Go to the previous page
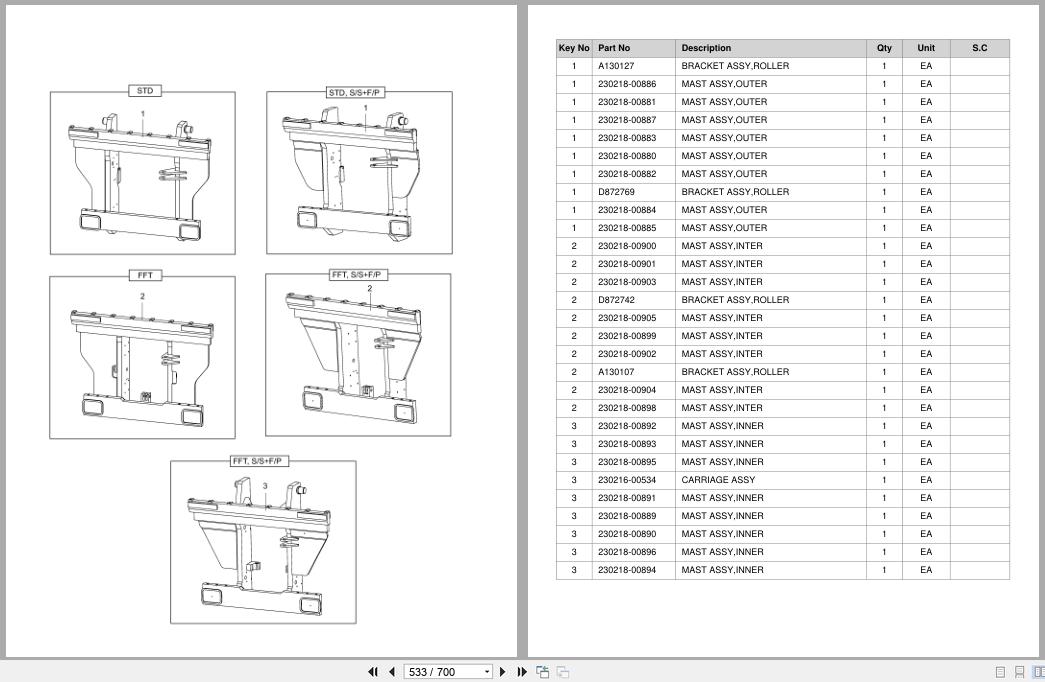This screenshot has height=682, width=1045. (x=392, y=672)
